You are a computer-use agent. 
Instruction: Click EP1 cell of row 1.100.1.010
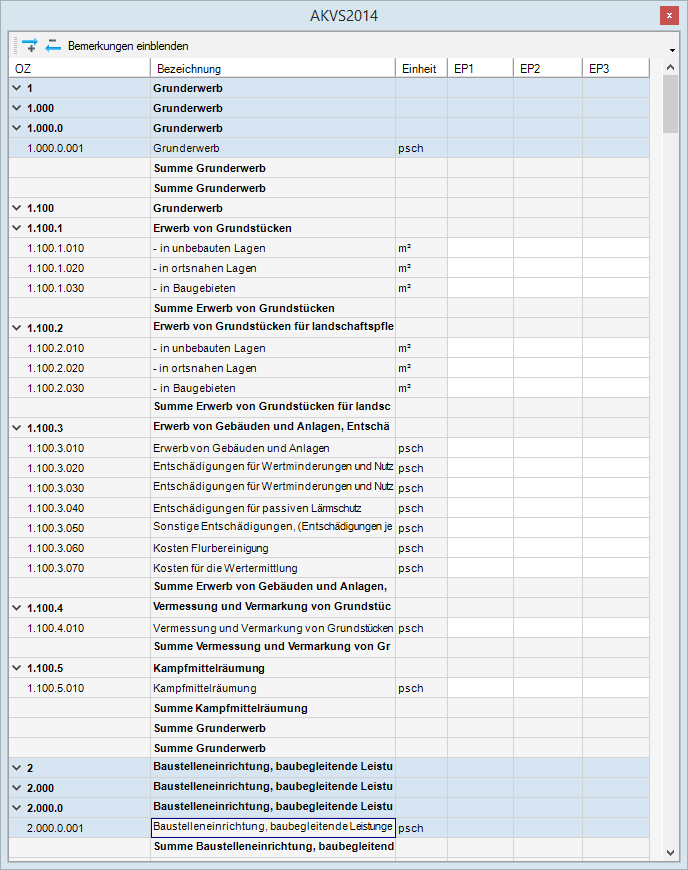[x=480, y=248]
